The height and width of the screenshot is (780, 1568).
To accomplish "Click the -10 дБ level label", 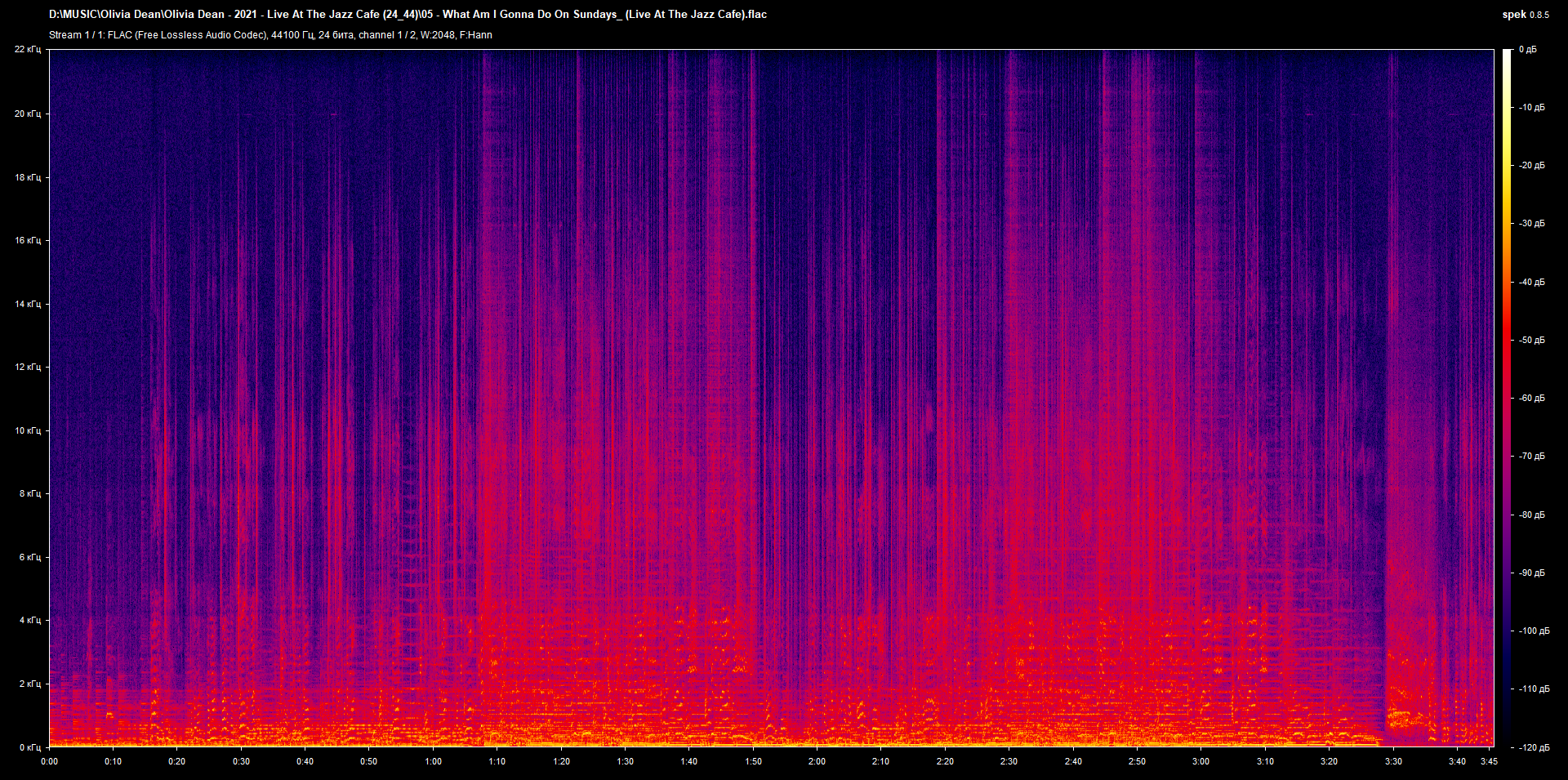I will pos(1531,108).
